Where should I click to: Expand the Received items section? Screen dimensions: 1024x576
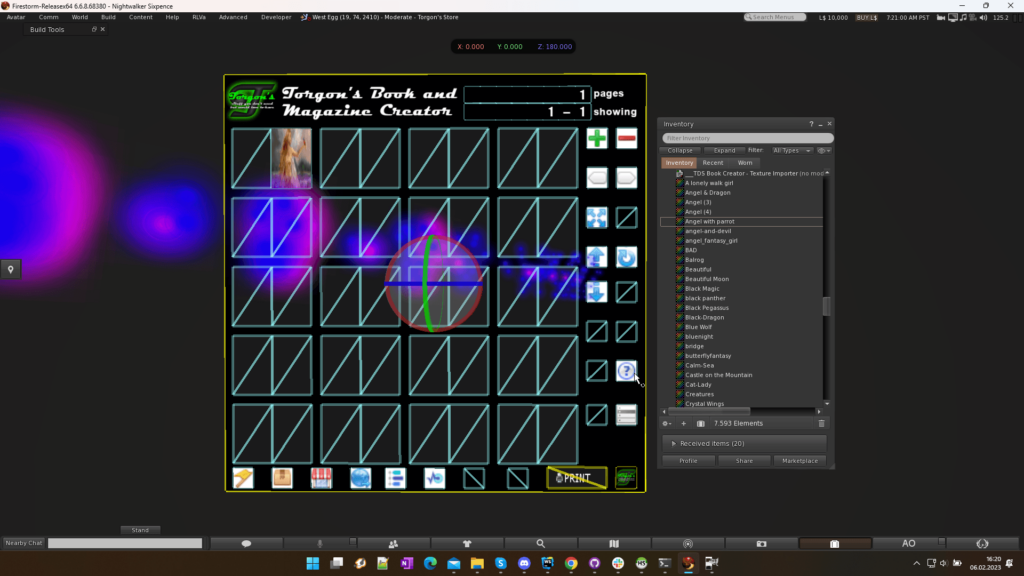(744, 443)
